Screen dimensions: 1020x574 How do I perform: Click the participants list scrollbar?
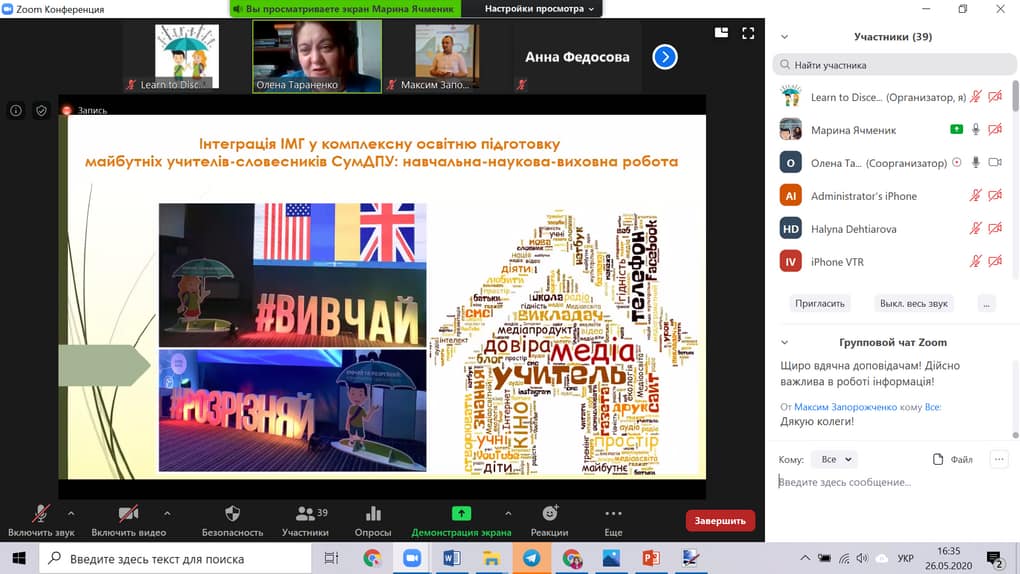pyautogui.click(x=1015, y=96)
